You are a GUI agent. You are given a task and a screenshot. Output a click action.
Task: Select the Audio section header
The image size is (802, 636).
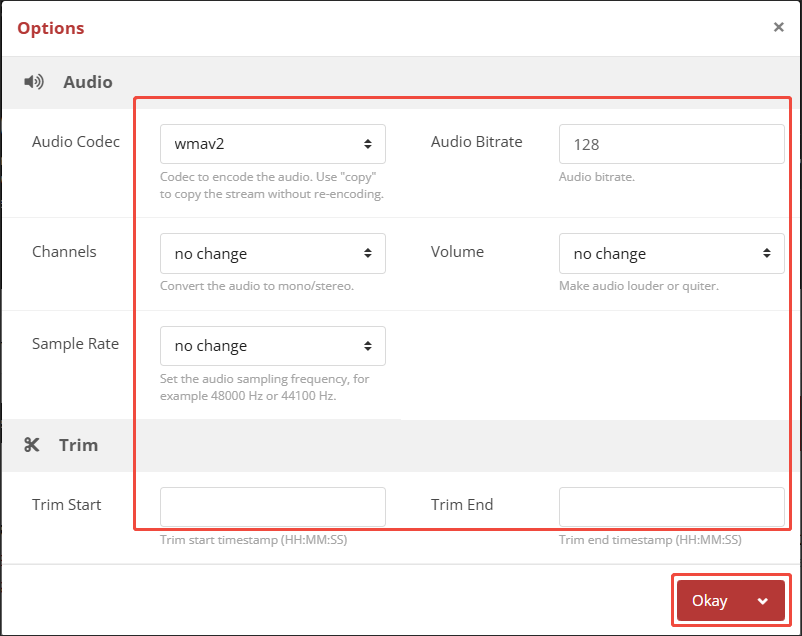tap(88, 82)
